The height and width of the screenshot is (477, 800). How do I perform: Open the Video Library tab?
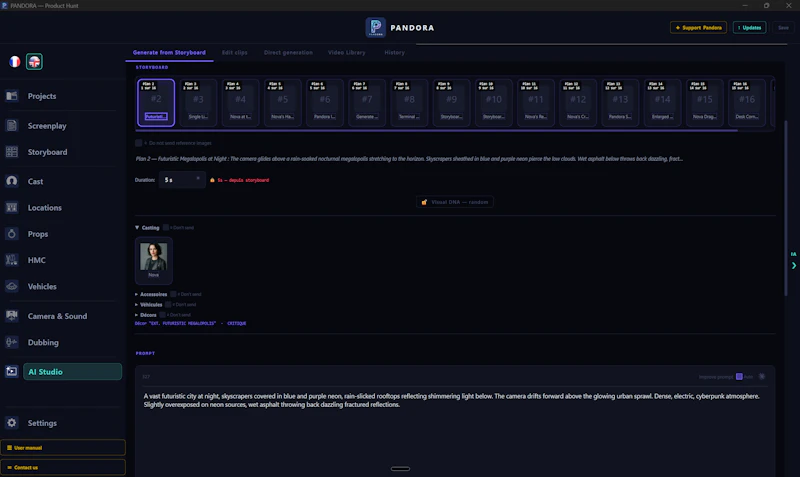(346, 53)
